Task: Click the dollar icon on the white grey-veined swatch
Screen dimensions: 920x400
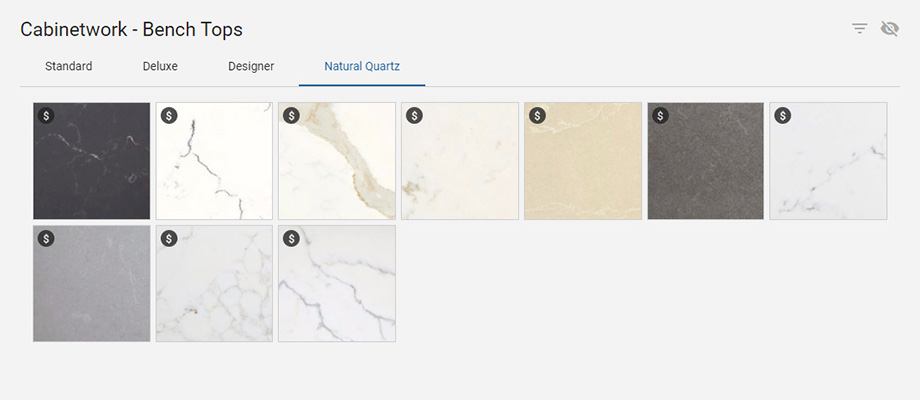Action: click(x=169, y=115)
